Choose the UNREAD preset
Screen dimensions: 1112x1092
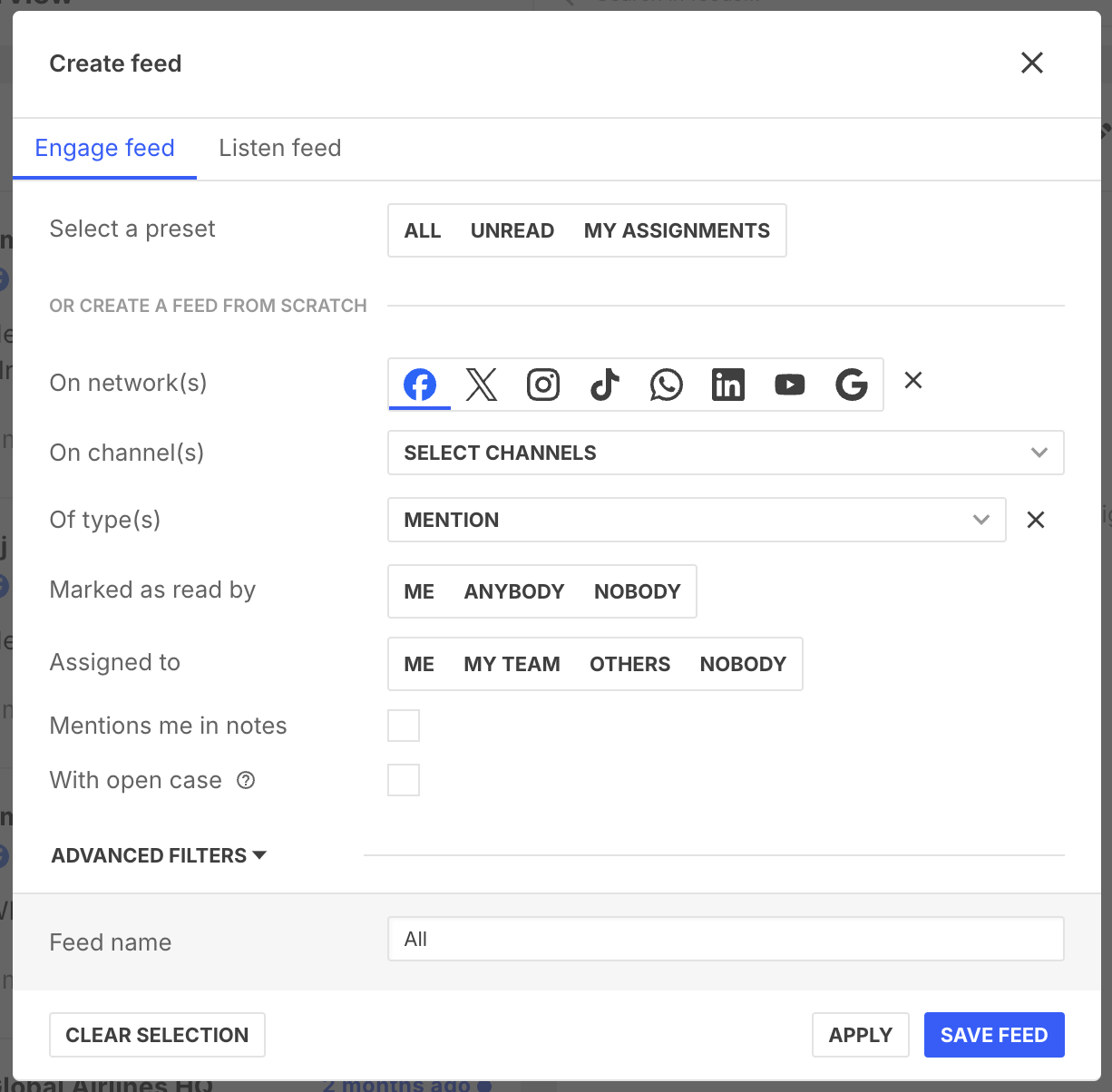(x=512, y=230)
